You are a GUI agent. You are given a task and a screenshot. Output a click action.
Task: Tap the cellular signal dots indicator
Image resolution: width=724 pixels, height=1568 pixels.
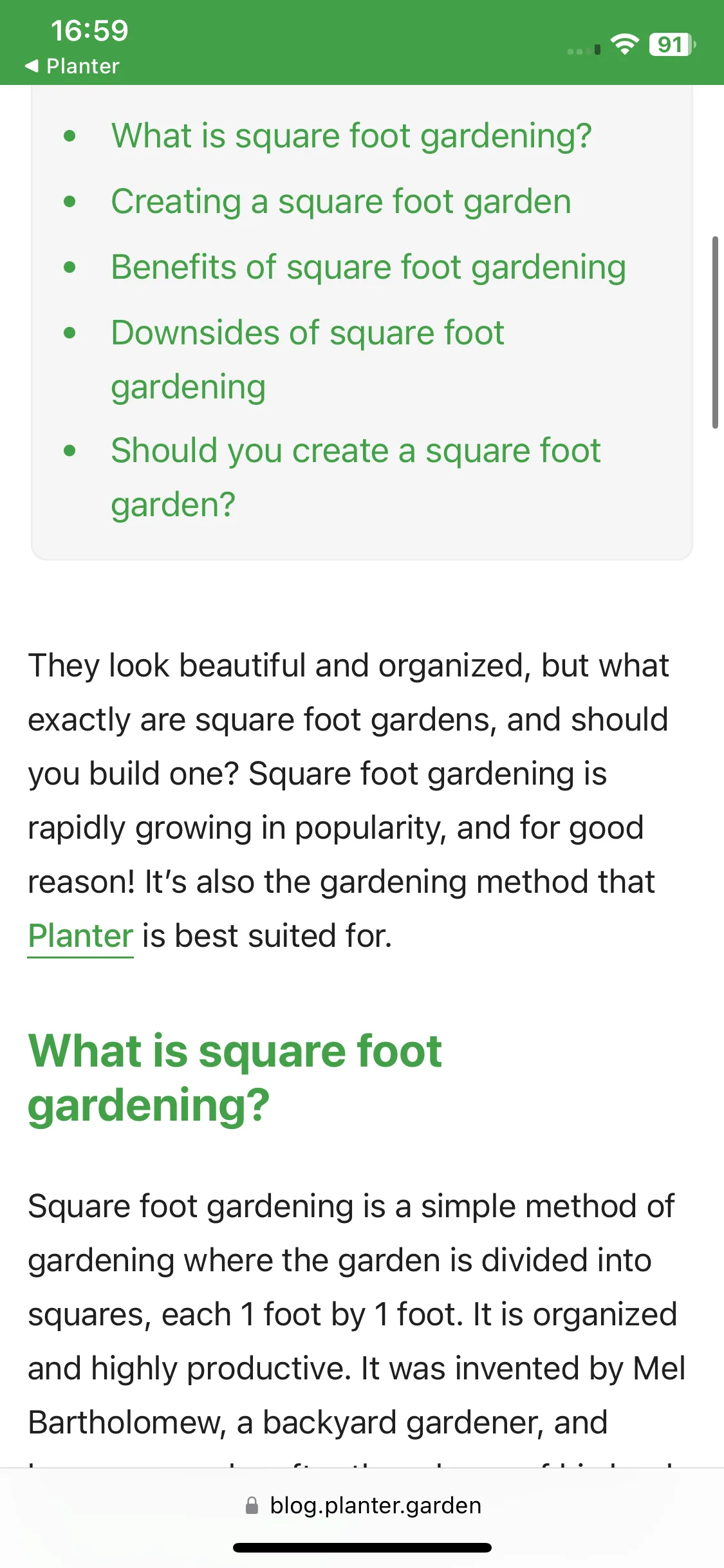pyautogui.click(x=584, y=50)
